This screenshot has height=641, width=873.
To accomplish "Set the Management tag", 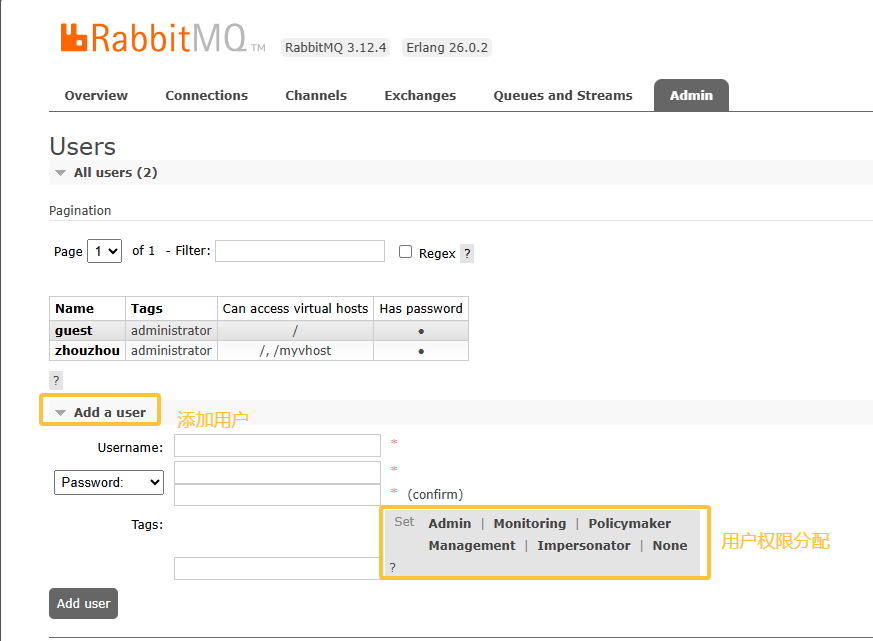I will click(x=472, y=546).
